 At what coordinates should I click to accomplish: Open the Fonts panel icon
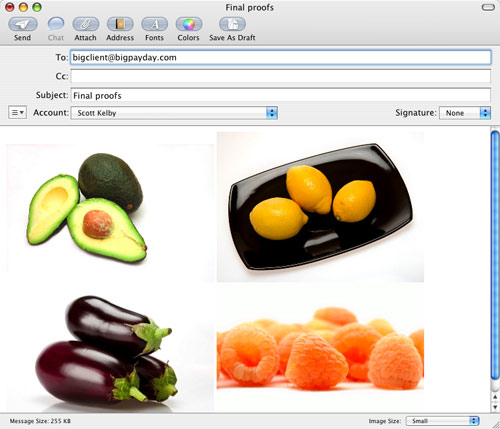[x=154, y=24]
